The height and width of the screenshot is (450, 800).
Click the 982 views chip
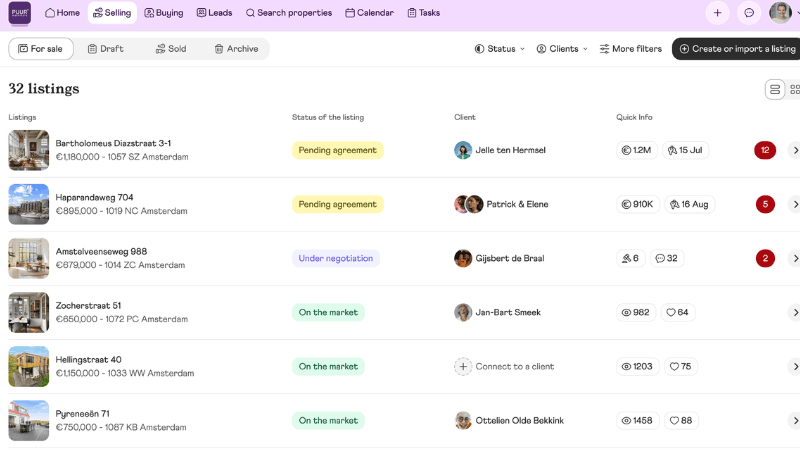tap(636, 312)
